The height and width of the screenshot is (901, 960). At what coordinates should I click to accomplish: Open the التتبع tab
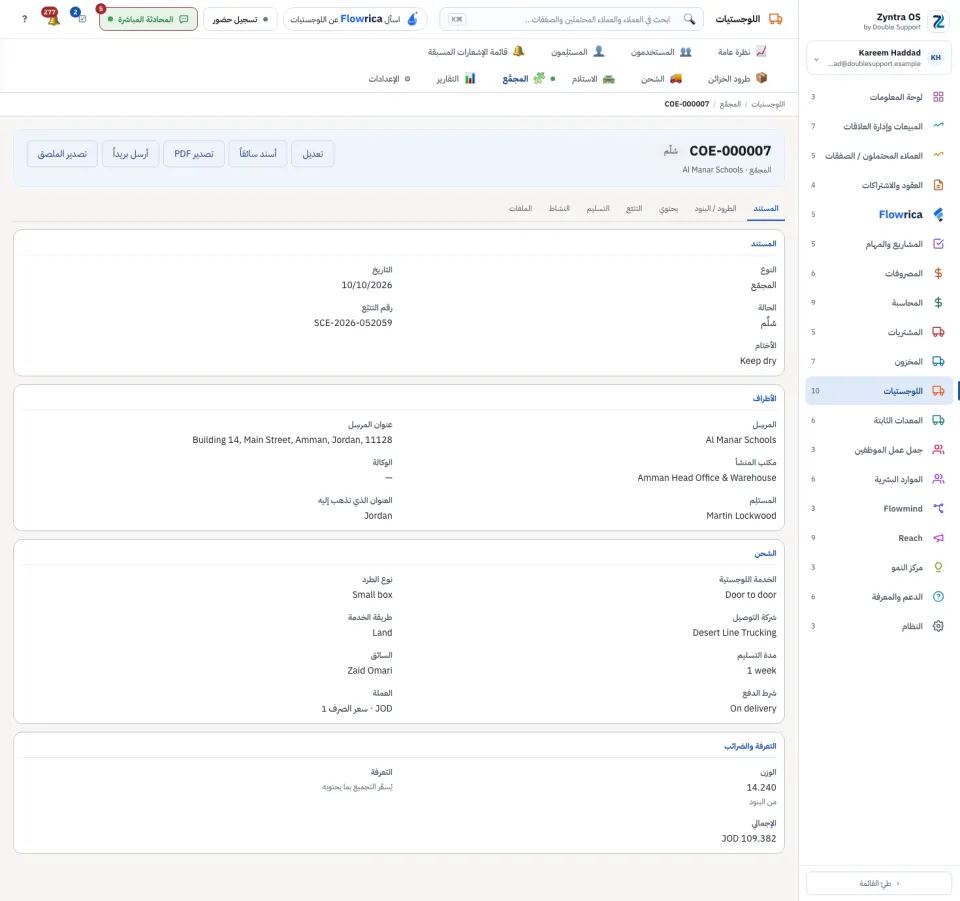click(x=634, y=209)
